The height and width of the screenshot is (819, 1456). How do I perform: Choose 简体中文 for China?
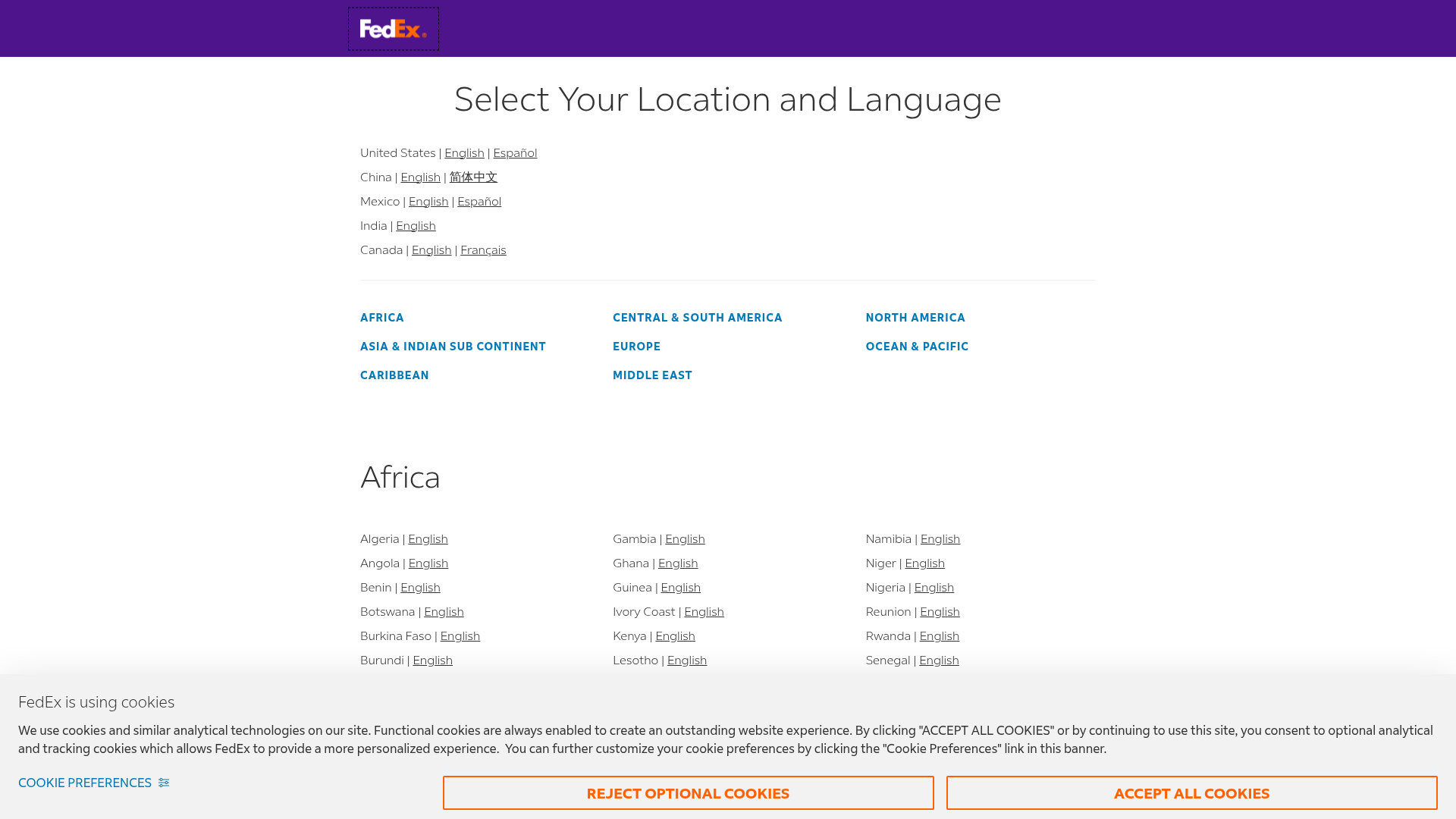[x=473, y=177]
